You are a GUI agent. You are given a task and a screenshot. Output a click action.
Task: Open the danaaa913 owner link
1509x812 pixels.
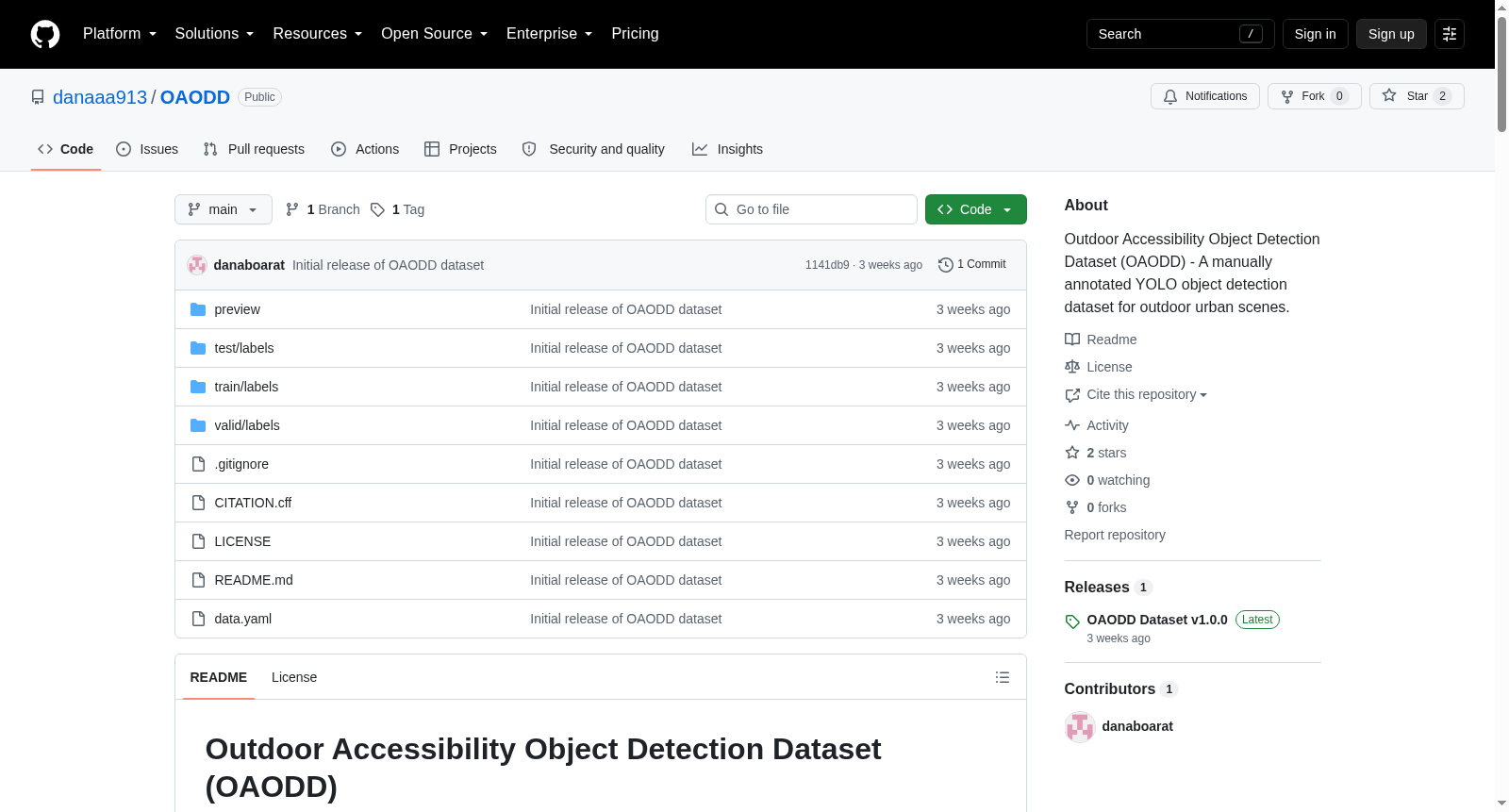100,97
